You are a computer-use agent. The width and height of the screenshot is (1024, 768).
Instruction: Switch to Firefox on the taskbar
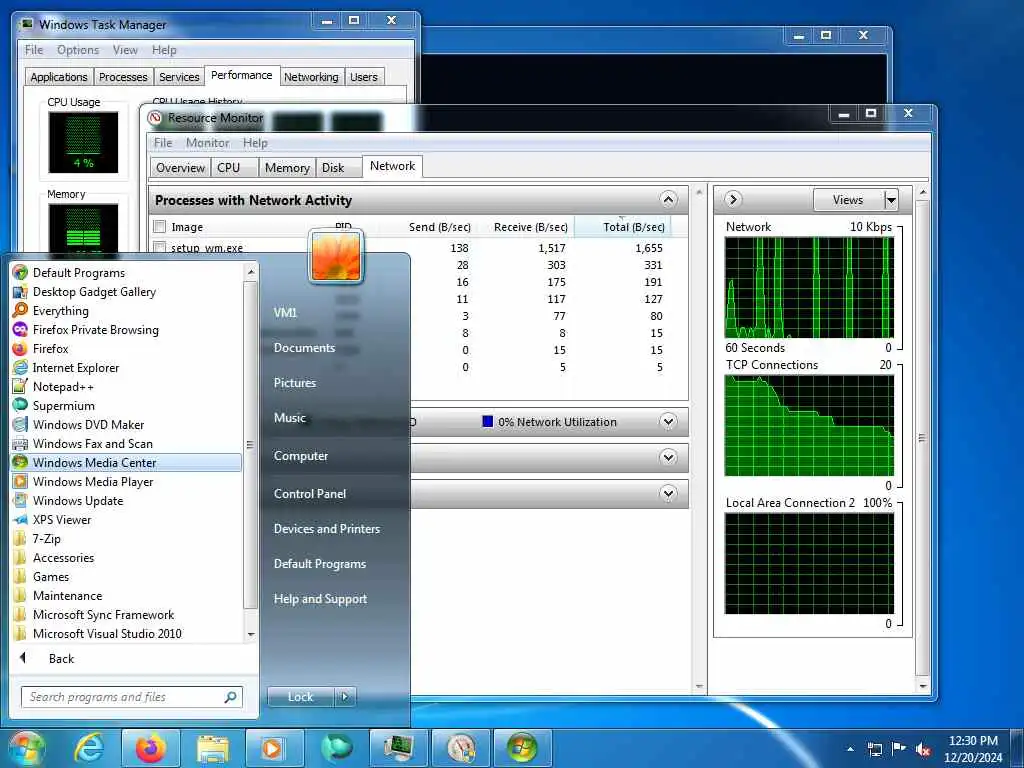coord(150,748)
